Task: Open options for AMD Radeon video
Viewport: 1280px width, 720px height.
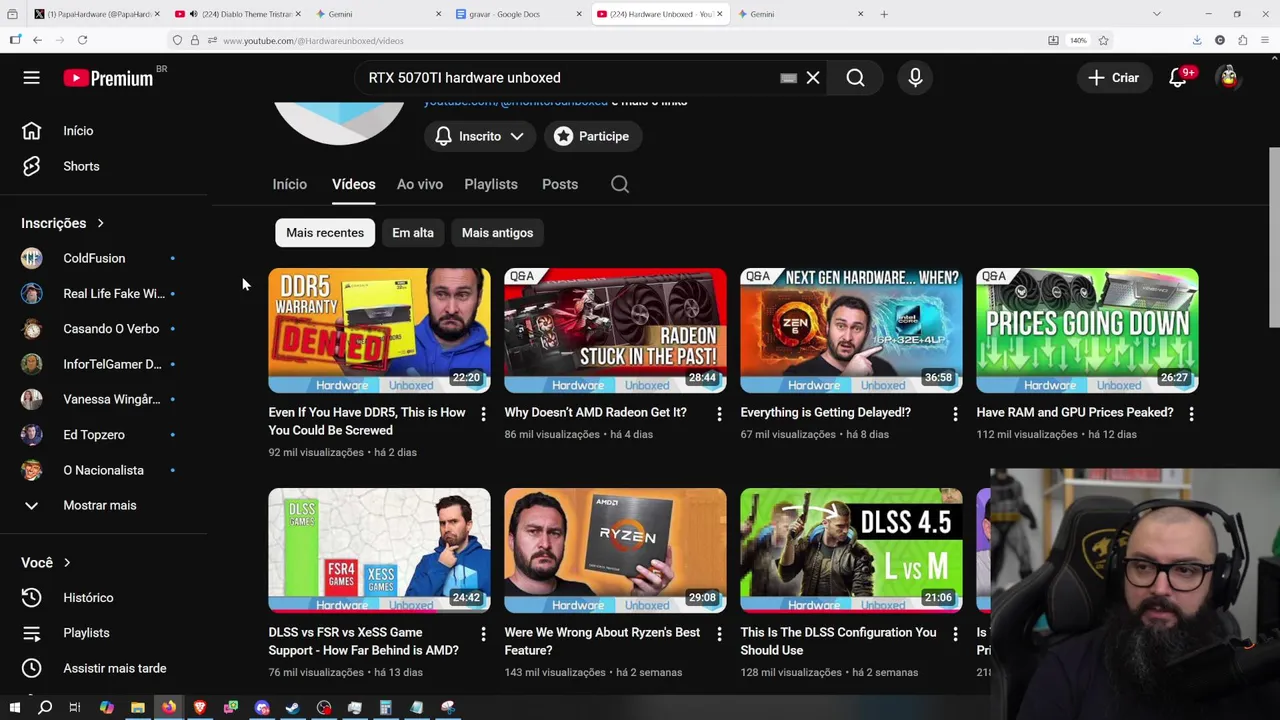Action: tap(719, 413)
